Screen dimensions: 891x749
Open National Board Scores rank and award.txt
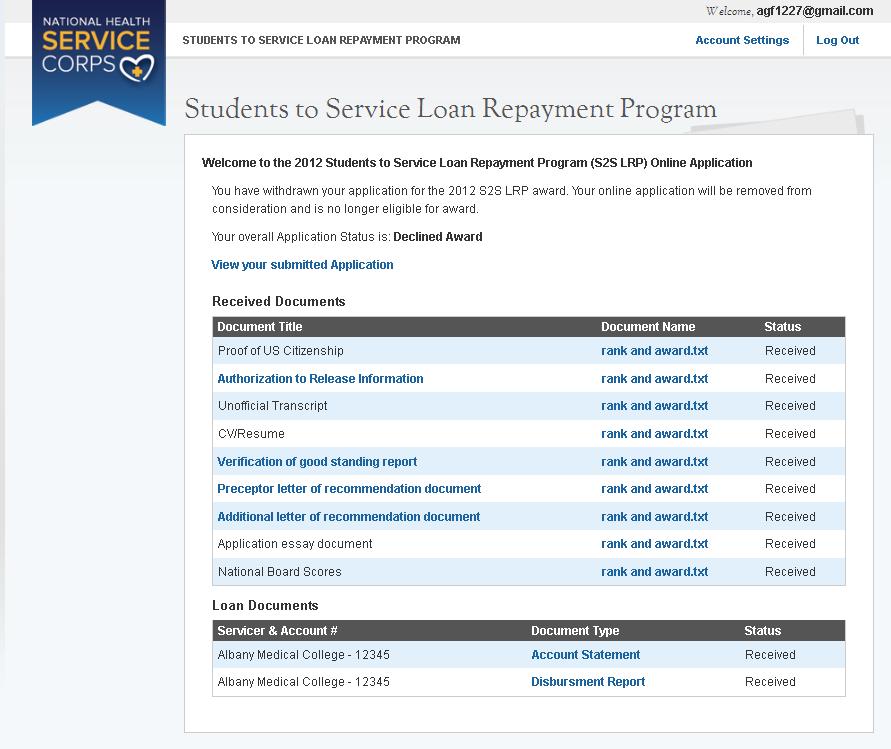point(654,572)
